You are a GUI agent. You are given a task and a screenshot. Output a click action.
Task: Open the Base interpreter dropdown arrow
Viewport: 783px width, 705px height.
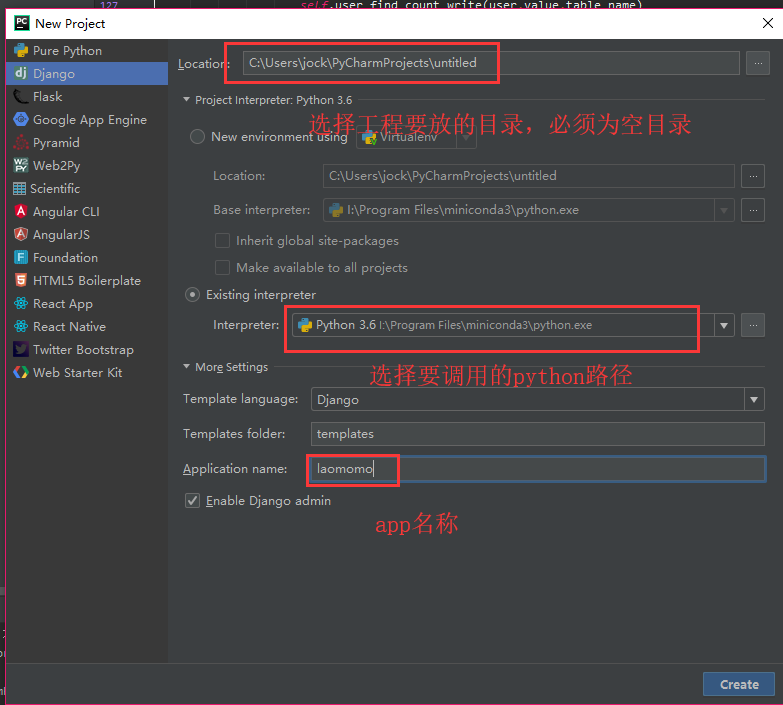(724, 210)
